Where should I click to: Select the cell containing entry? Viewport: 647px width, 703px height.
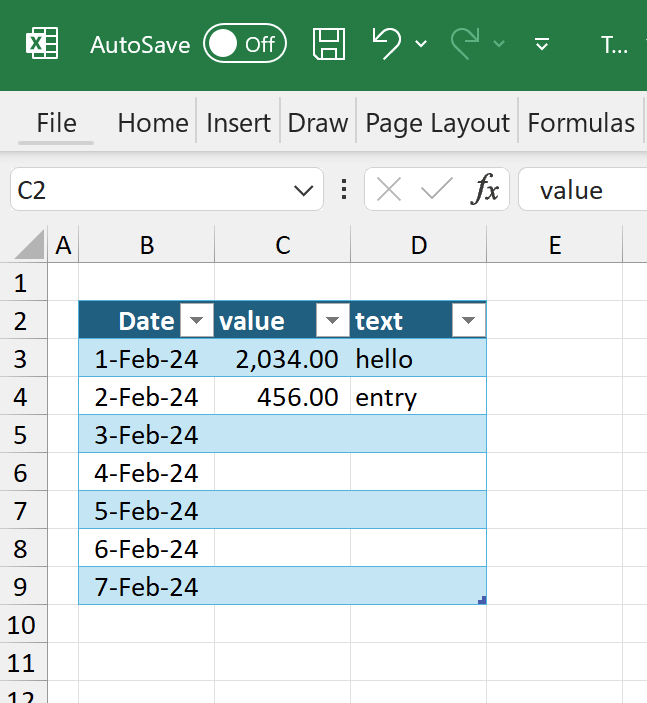pyautogui.click(x=418, y=396)
